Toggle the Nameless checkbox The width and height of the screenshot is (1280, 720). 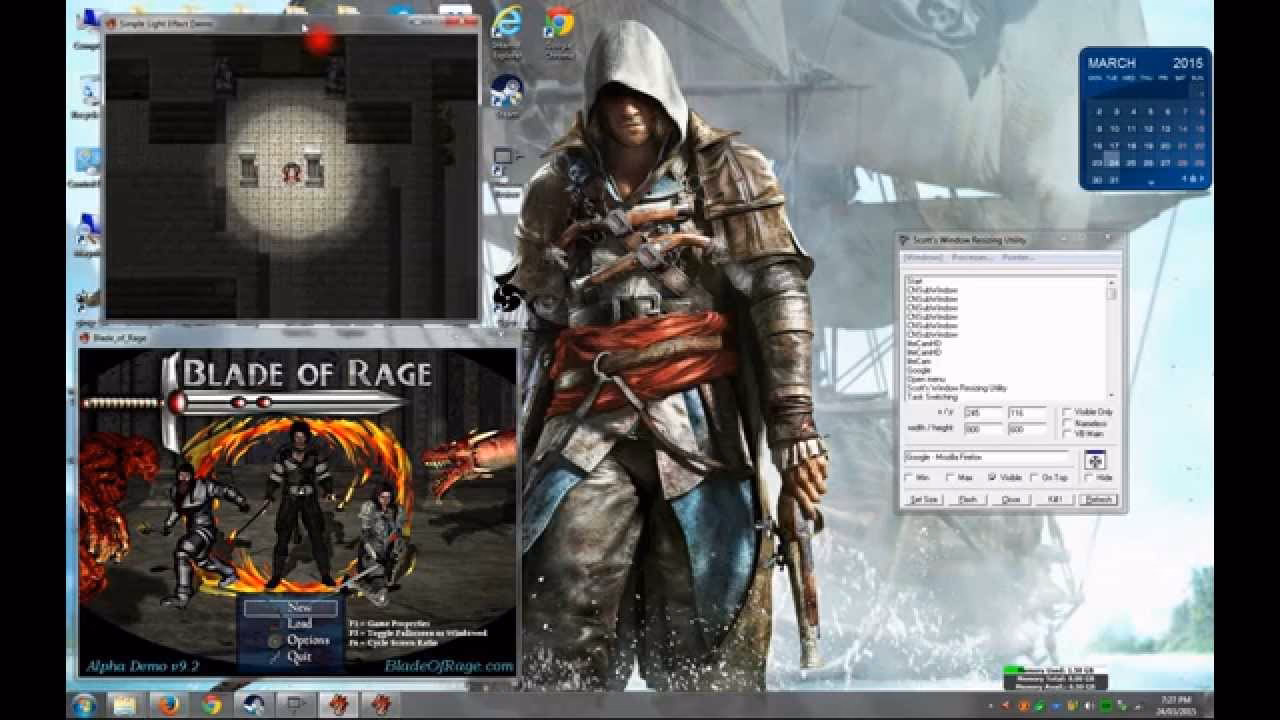(x=1067, y=423)
